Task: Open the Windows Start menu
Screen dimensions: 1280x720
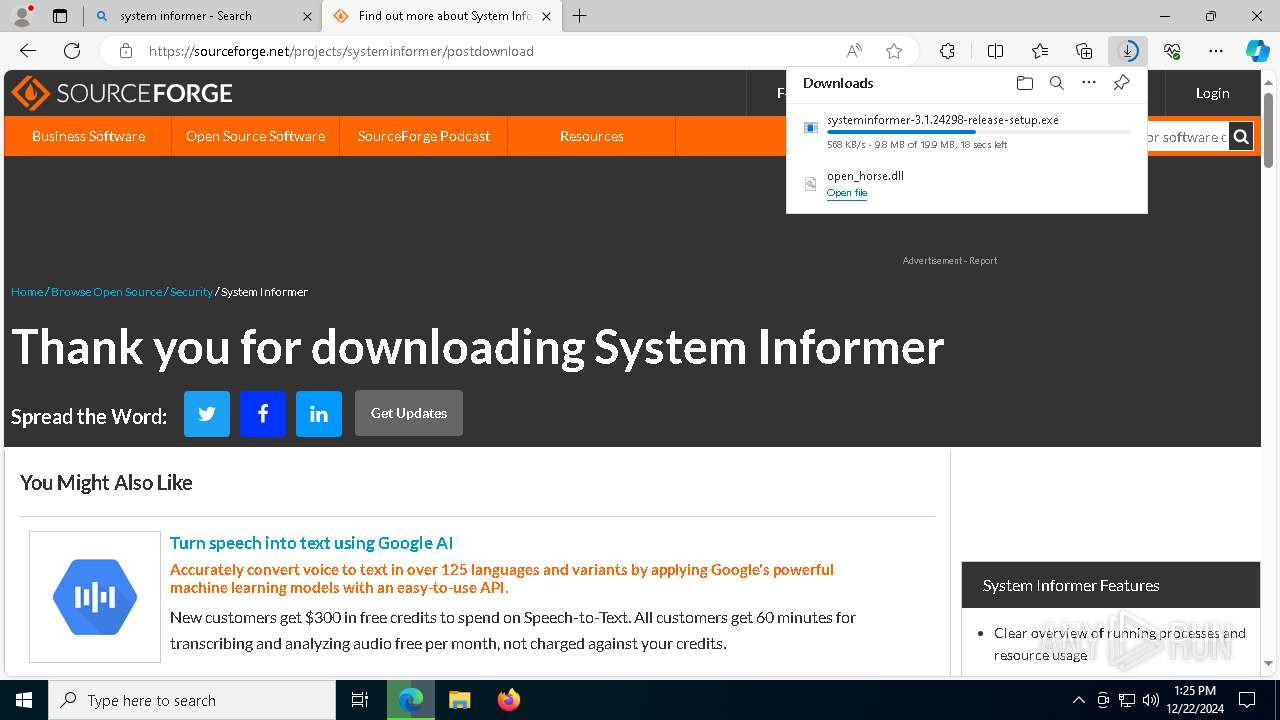Action: (x=24, y=700)
